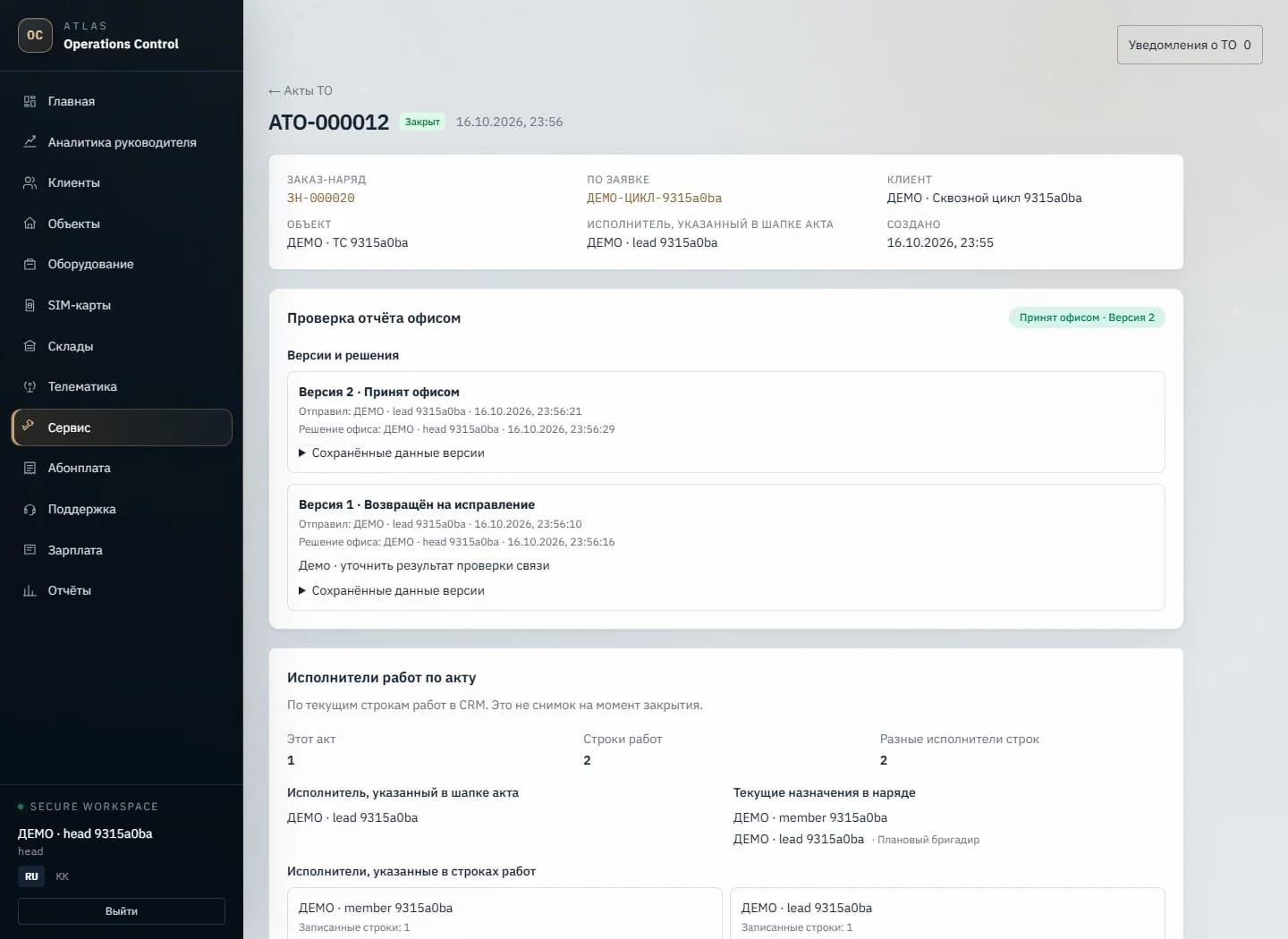Open the Склады page
This screenshot has height=939, width=1288.
(122, 346)
